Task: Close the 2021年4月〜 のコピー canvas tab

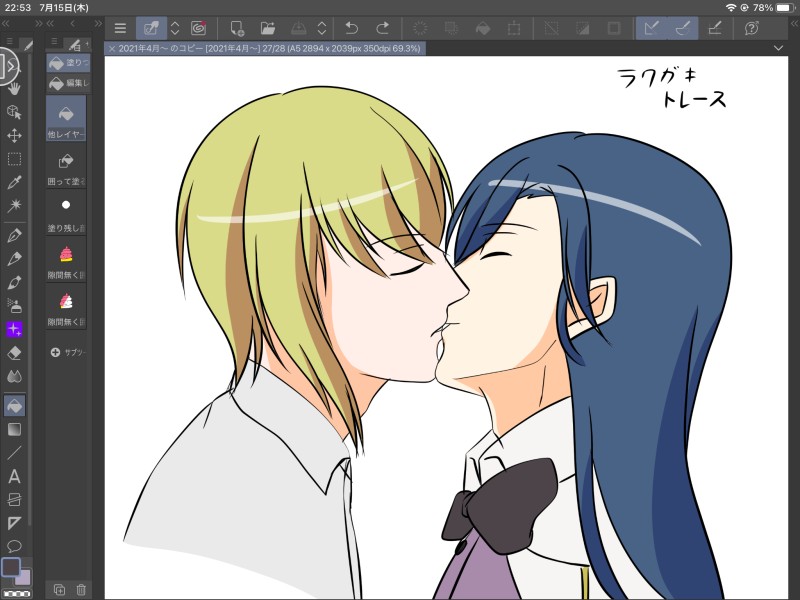Action: pos(112,48)
